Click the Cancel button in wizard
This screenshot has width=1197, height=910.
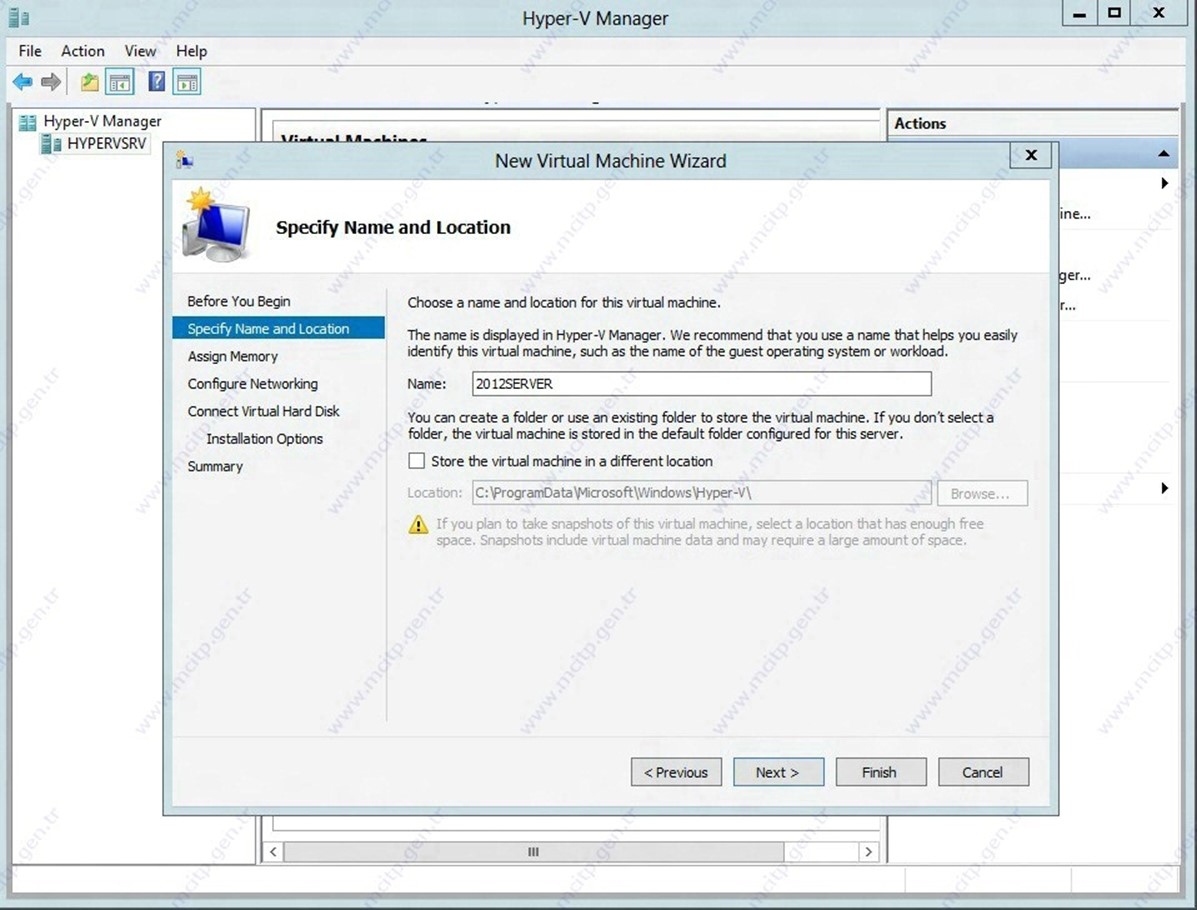click(983, 772)
